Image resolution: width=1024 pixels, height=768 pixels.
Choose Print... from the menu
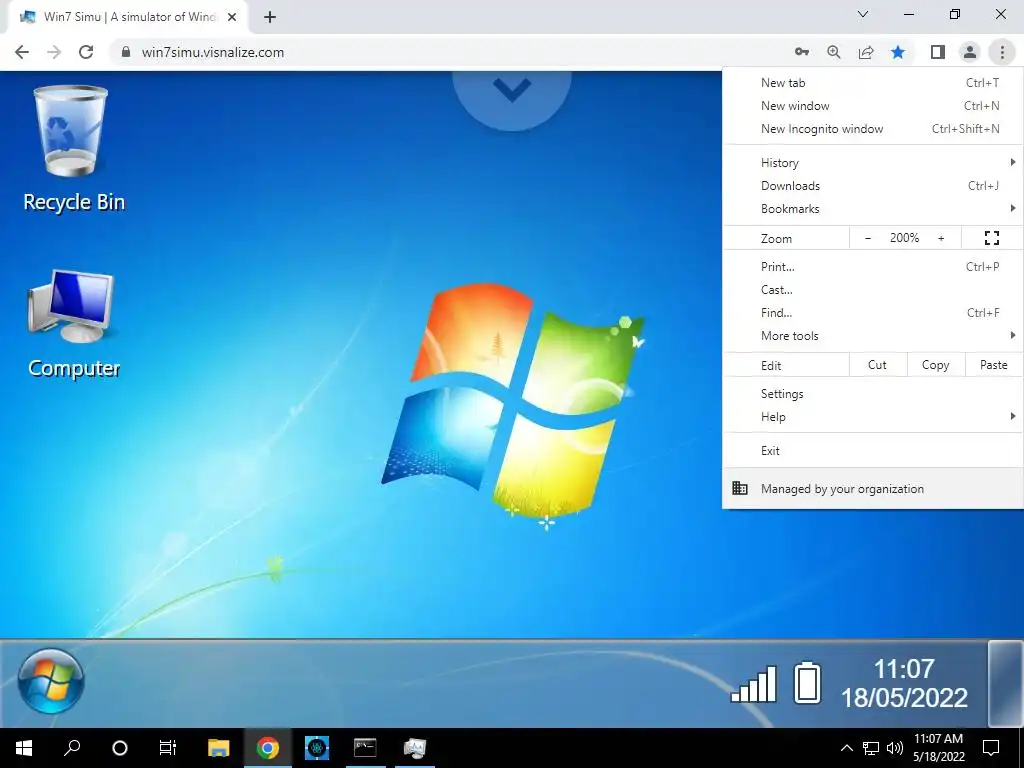(x=872, y=266)
